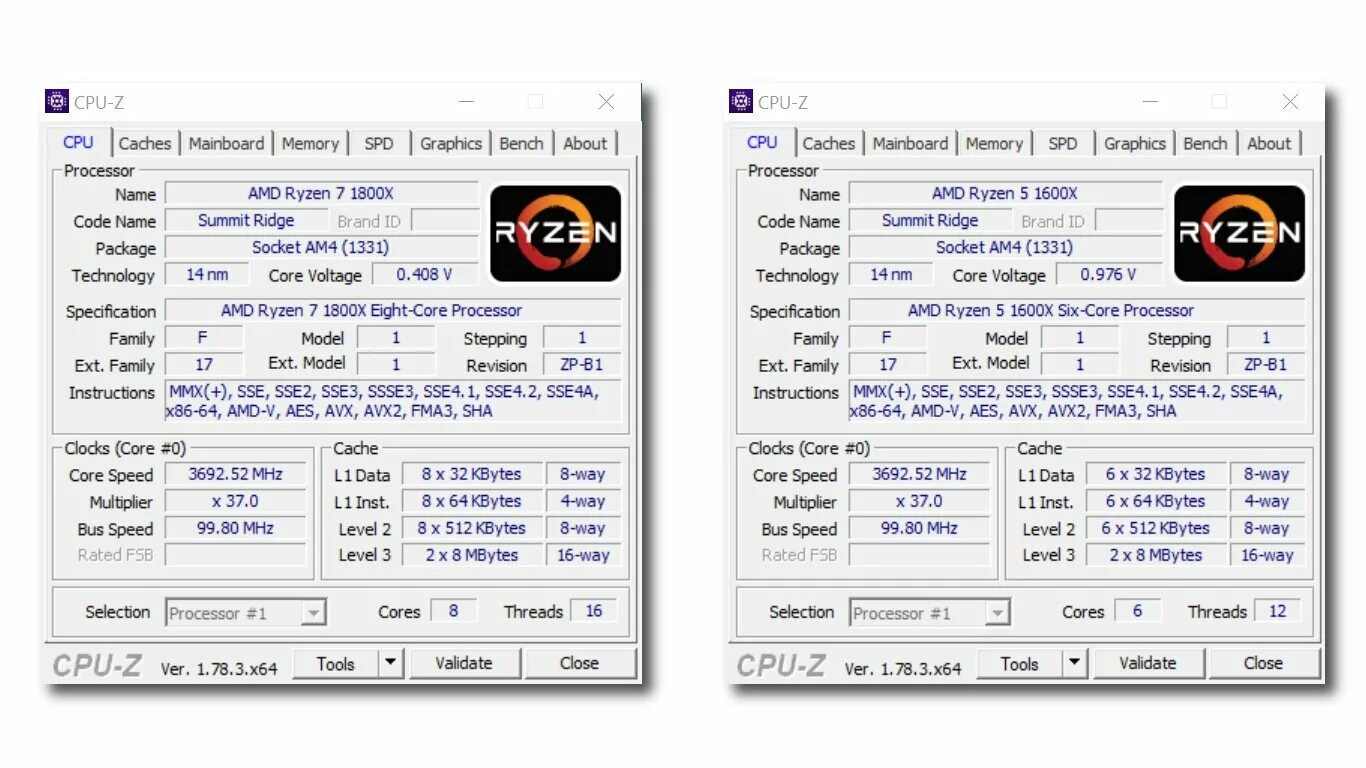Click Validate in the 1600X window
The height and width of the screenshot is (768, 1366).
pyautogui.click(x=1148, y=663)
